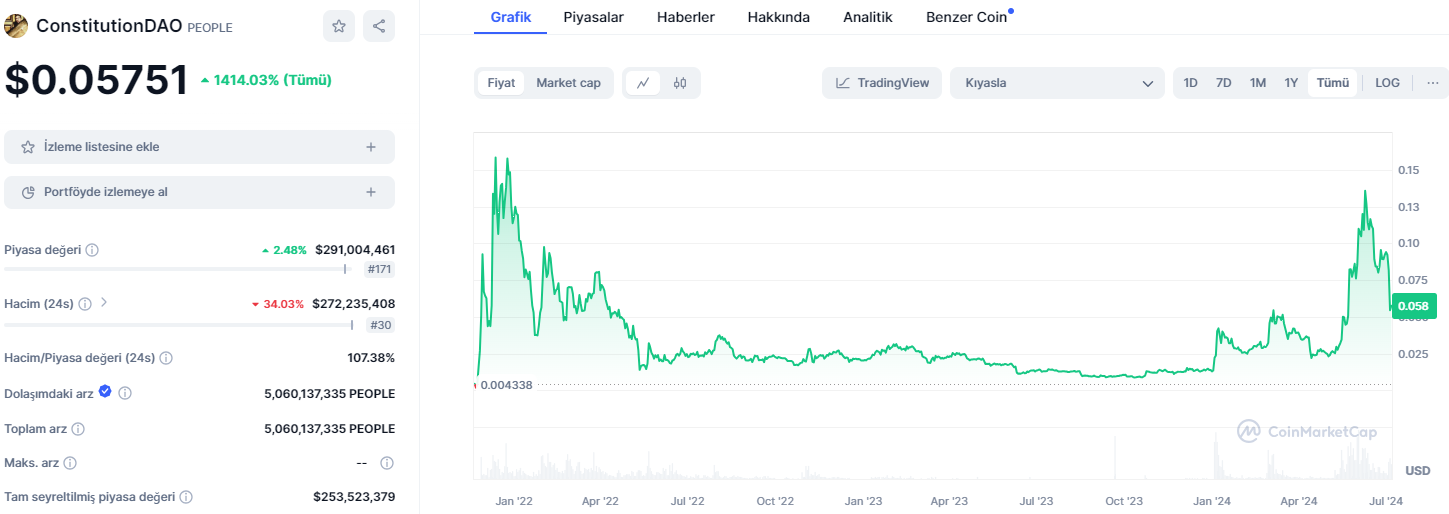Open the Hakkında tab

(779, 17)
